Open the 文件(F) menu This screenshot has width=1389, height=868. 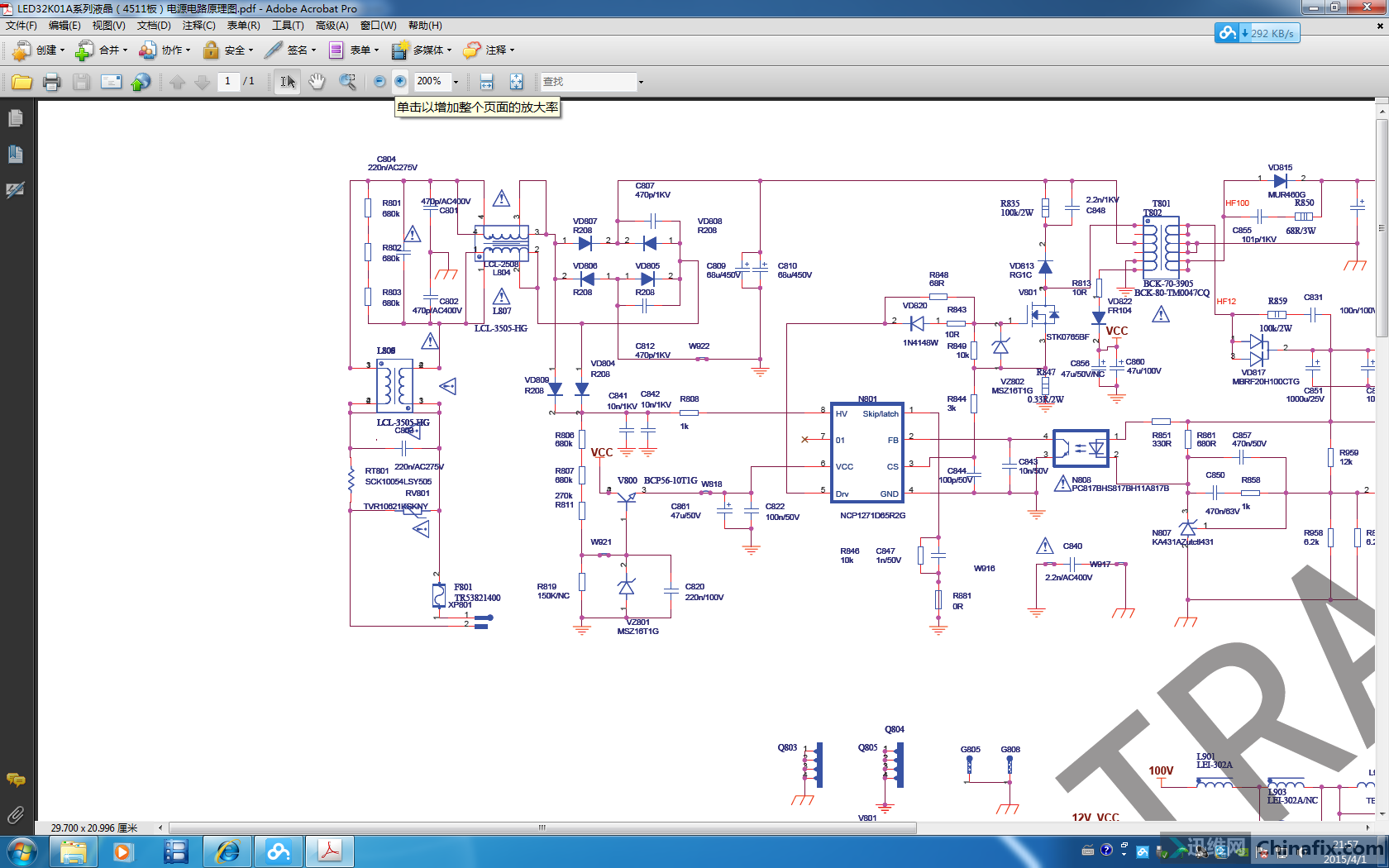pyautogui.click(x=21, y=26)
